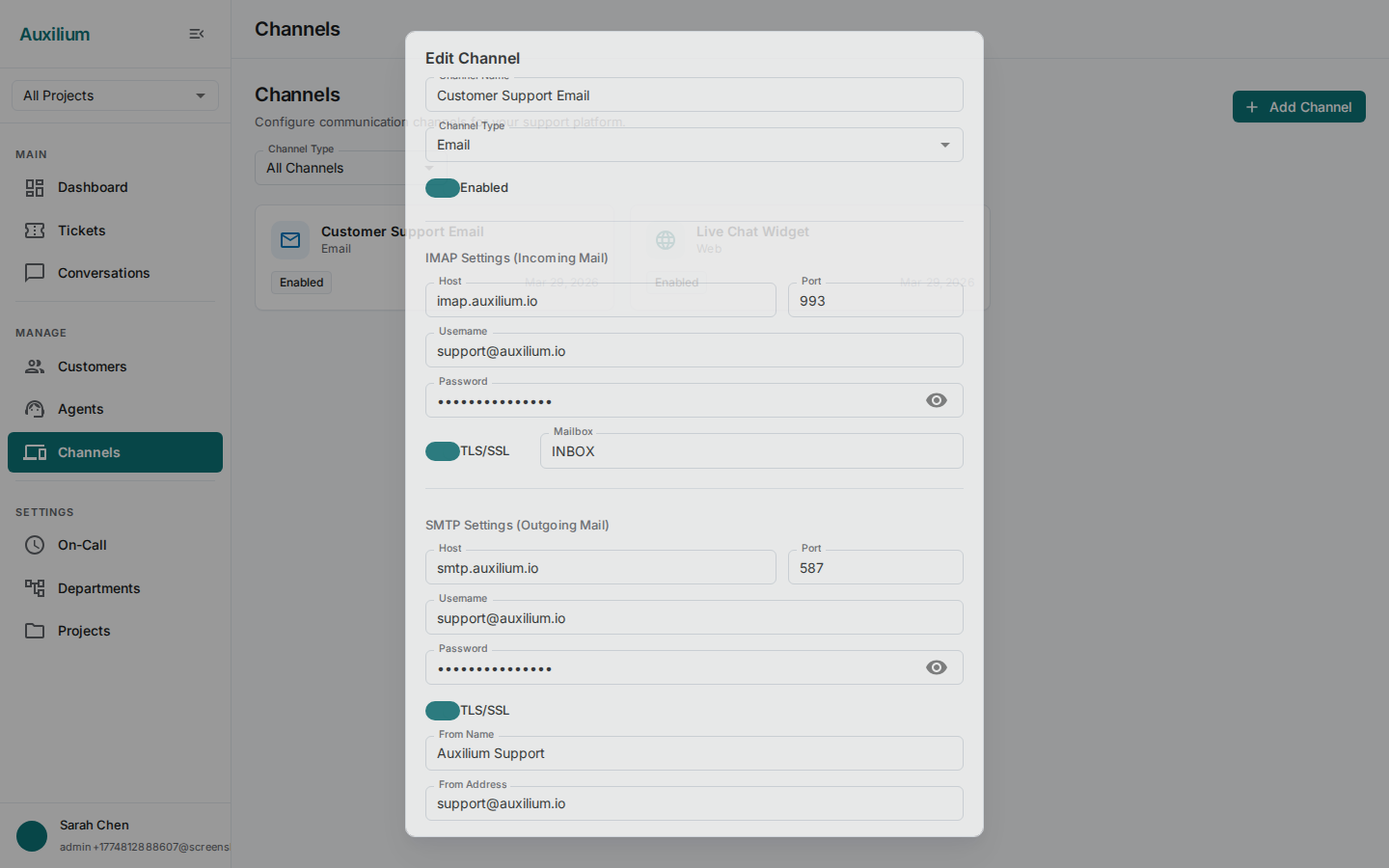Click the Add Channel button
This screenshot has height=868, width=1389.
click(x=1298, y=106)
